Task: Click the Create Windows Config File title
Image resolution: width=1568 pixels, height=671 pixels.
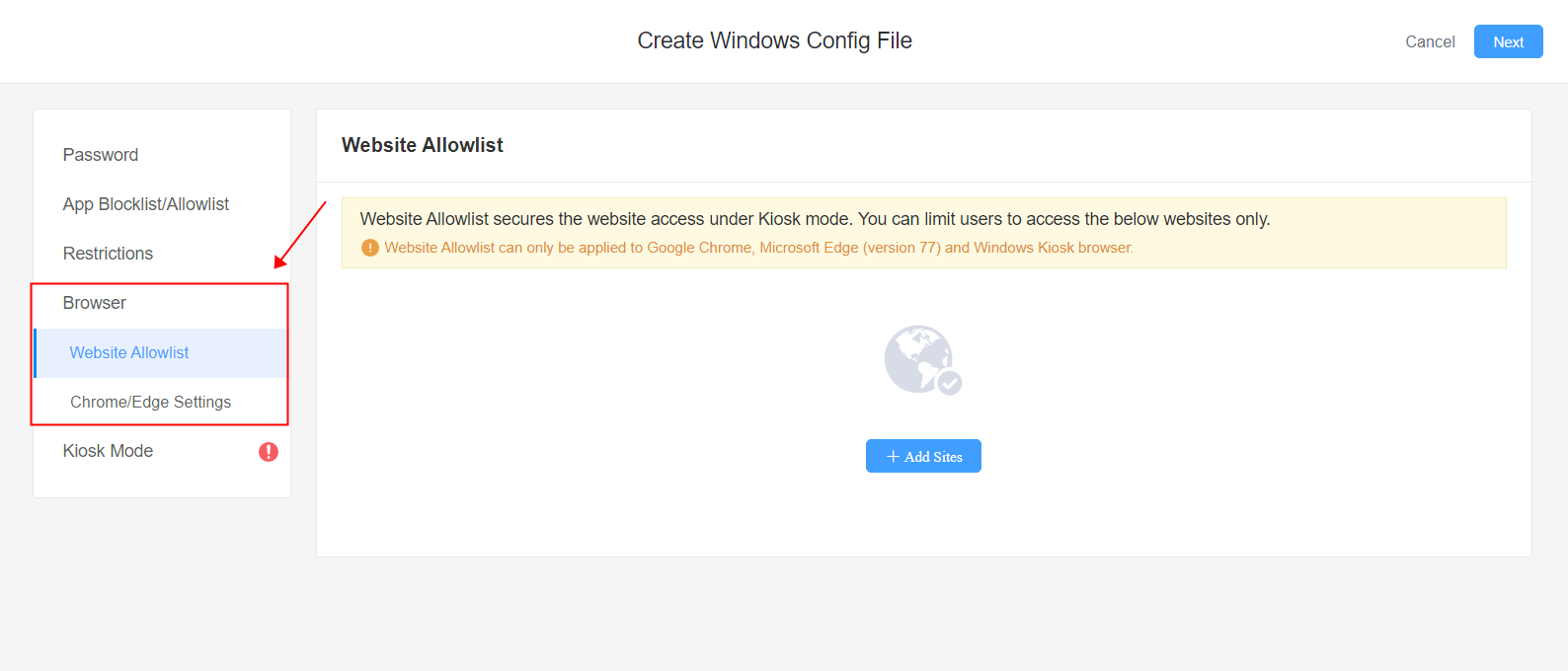Action: point(774,40)
